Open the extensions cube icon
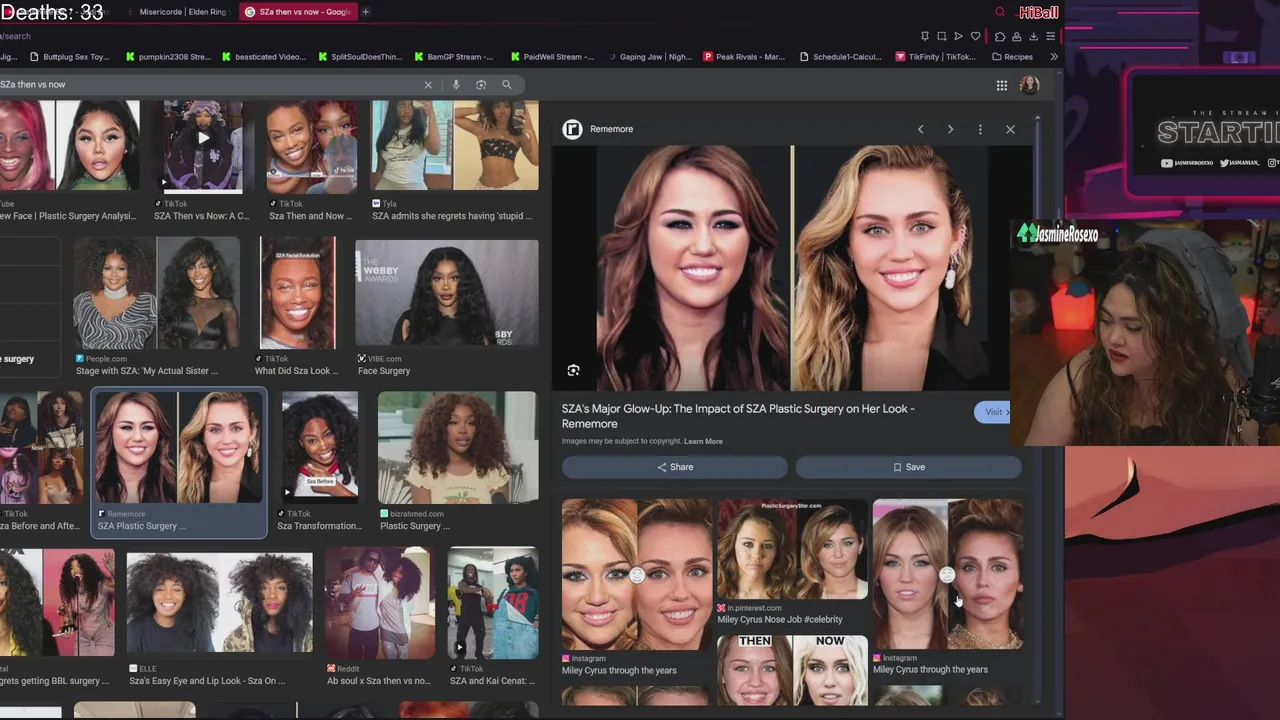 [1000, 36]
